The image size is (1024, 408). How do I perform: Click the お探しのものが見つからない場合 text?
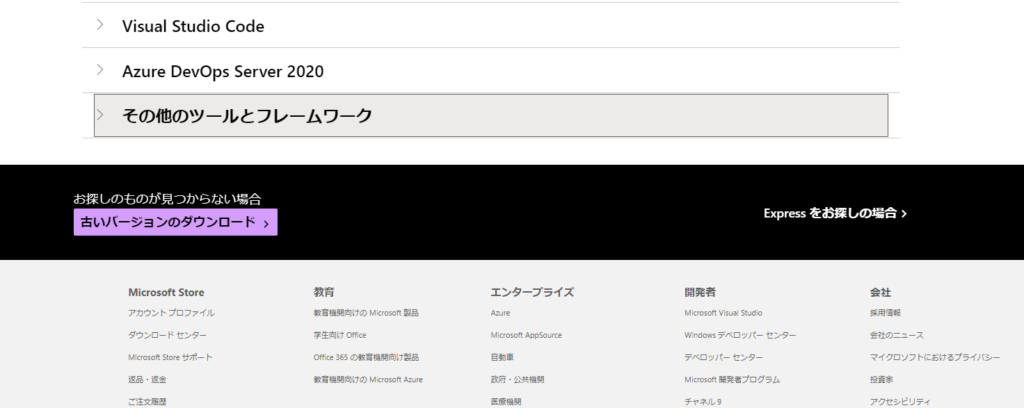pyautogui.click(x=167, y=199)
